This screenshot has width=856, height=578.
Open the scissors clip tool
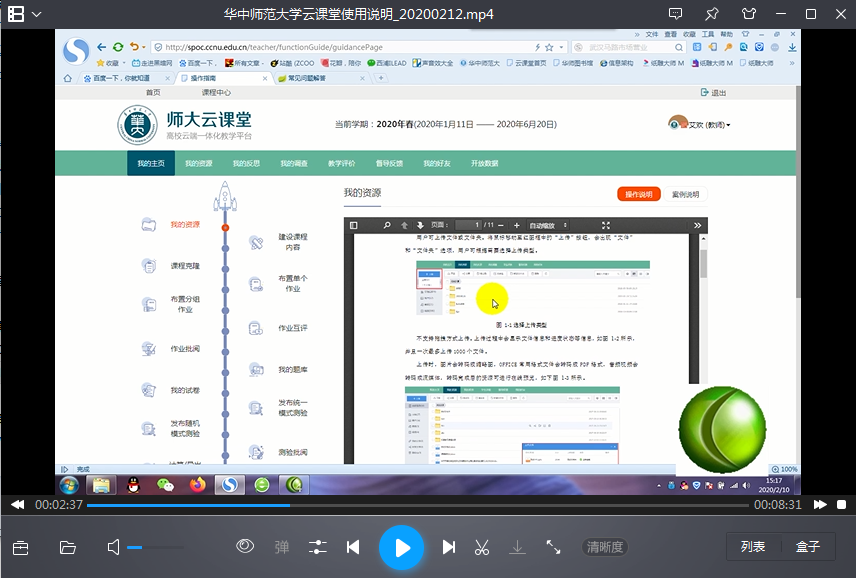(x=482, y=547)
